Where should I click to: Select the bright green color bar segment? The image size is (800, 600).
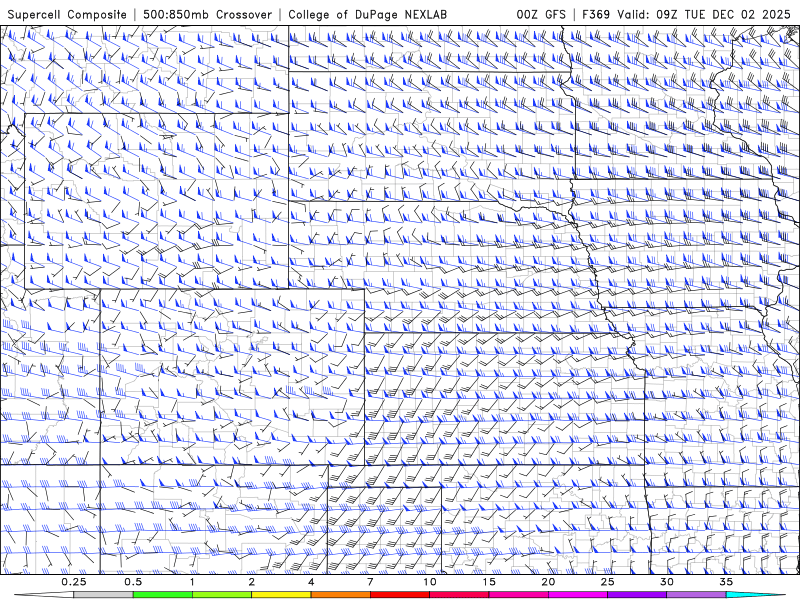[x=163, y=595]
